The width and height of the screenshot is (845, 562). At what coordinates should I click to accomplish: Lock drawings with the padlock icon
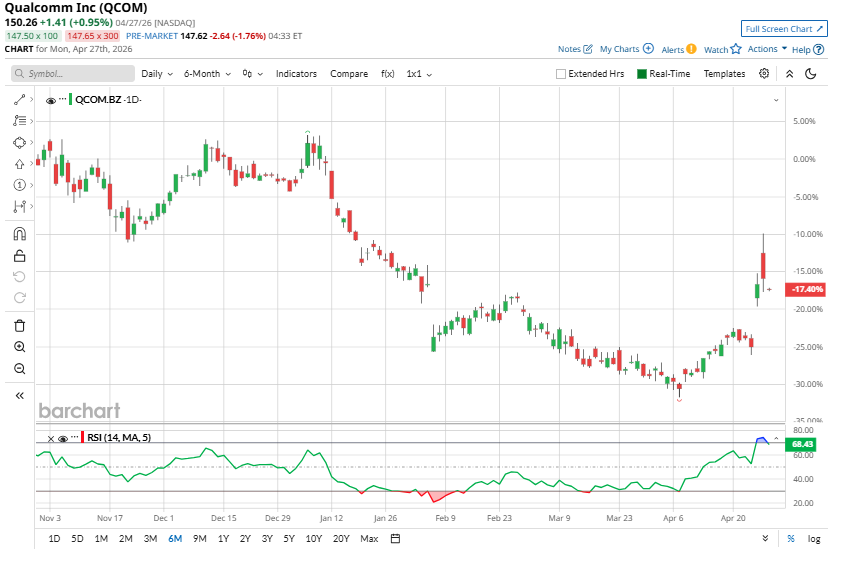(x=19, y=256)
